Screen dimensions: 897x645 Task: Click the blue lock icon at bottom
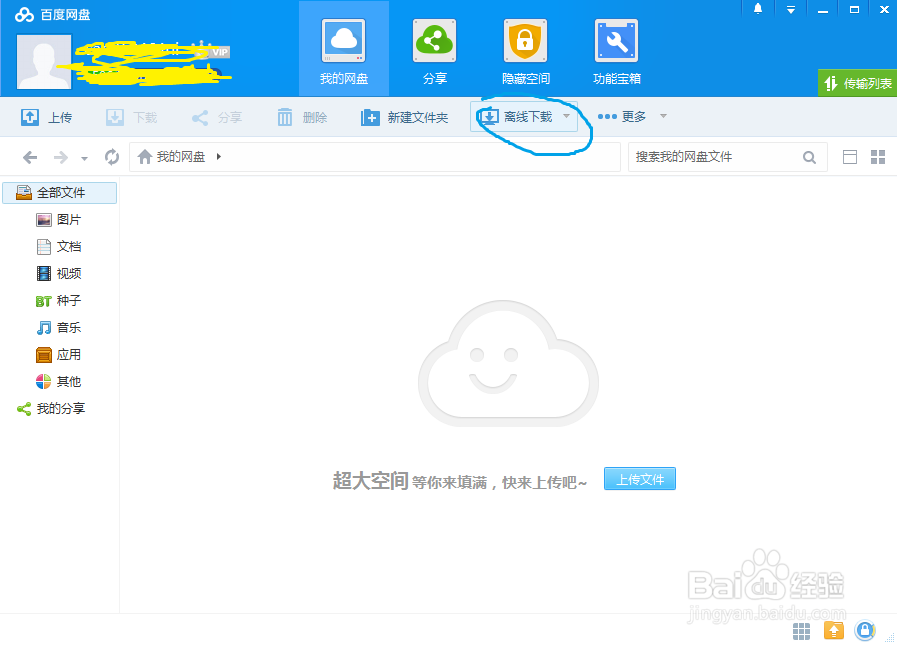pos(865,631)
